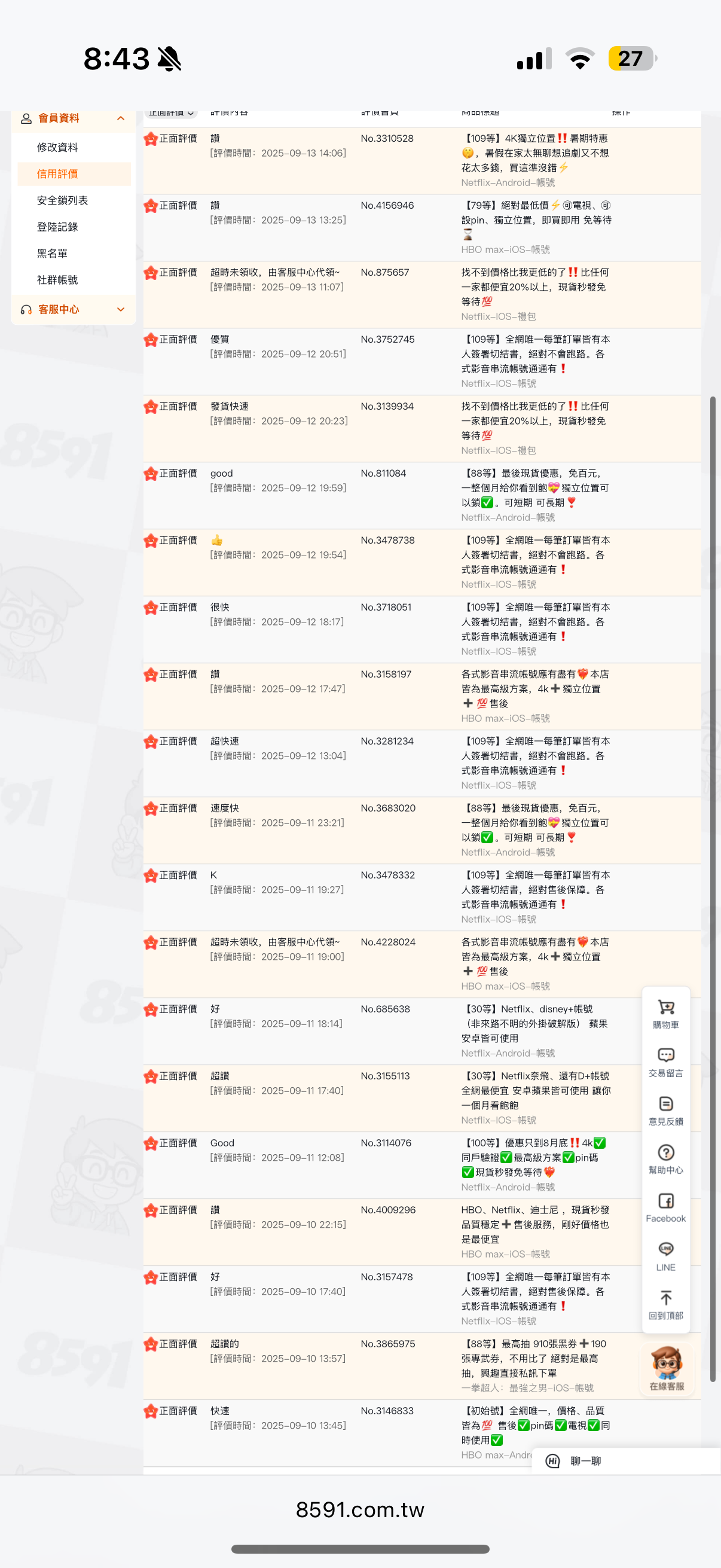Expand the 客服中心 sidebar section
This screenshot has height=1568, width=721.
[121, 309]
